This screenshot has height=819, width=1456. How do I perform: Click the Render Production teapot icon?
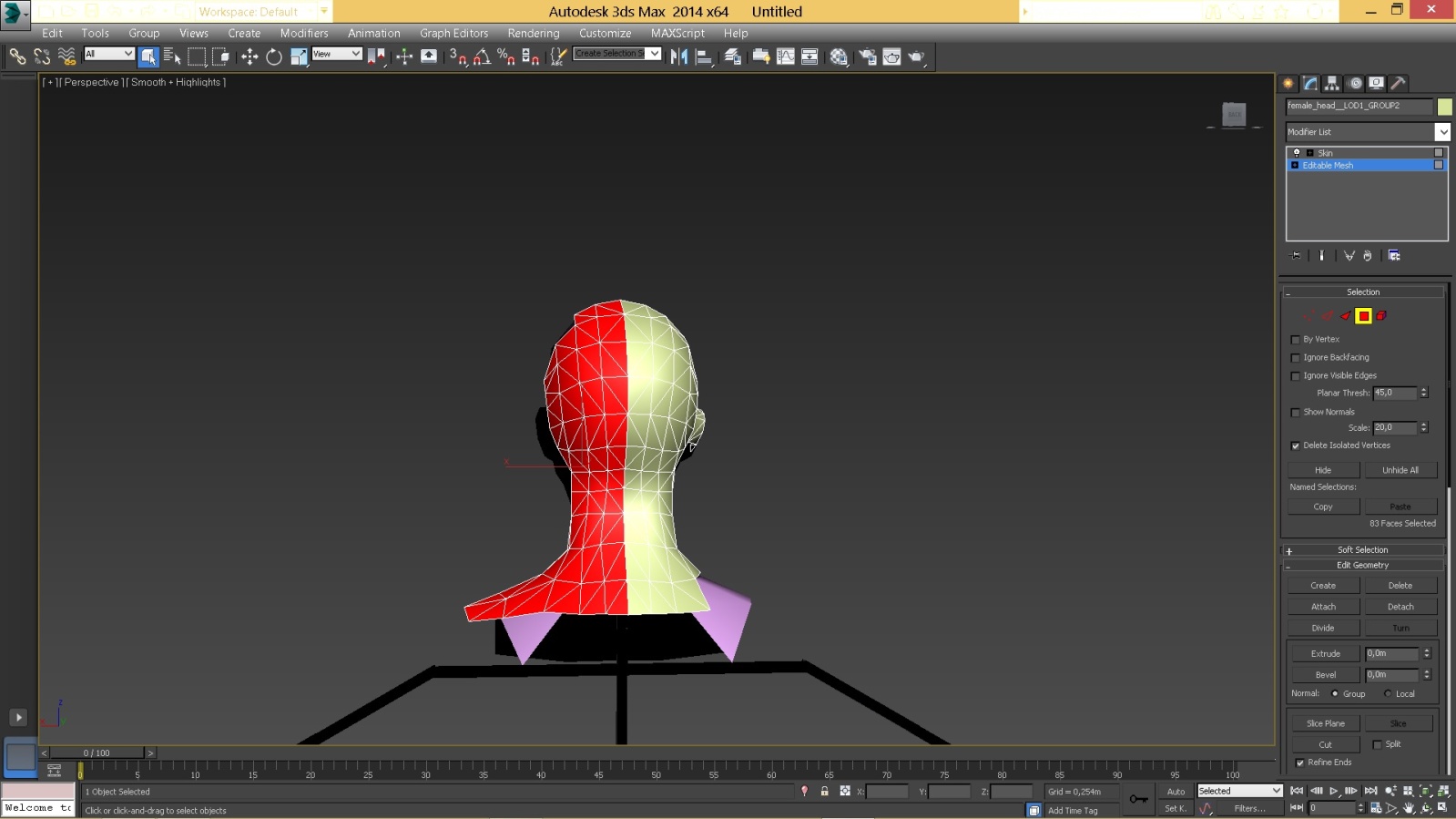tap(916, 56)
